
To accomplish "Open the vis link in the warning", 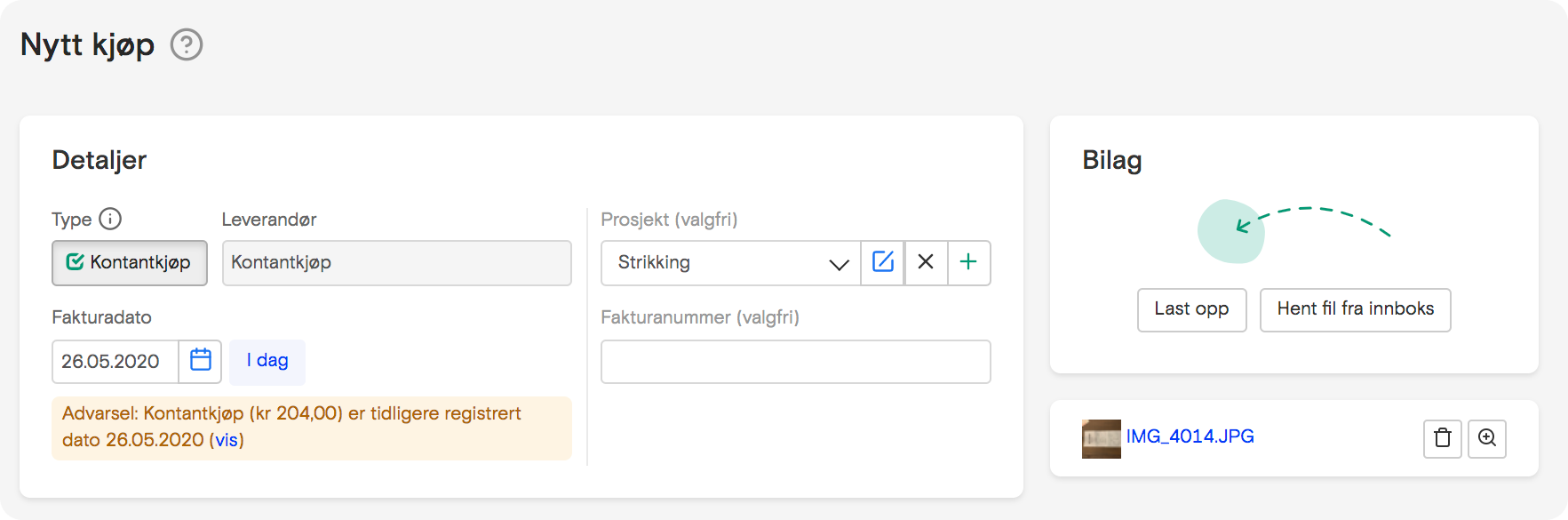I will (x=227, y=440).
